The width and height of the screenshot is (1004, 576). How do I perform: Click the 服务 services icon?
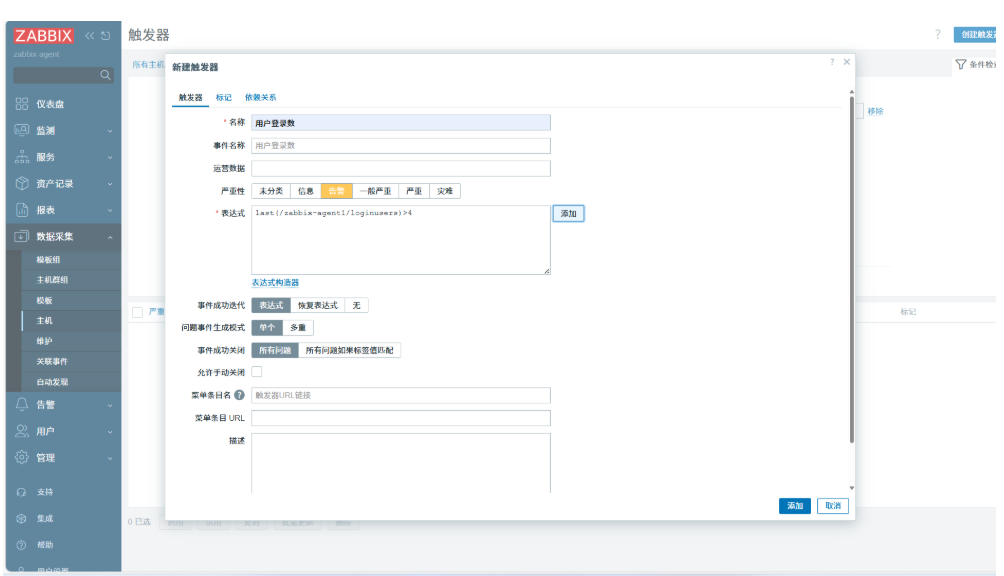pos(22,157)
